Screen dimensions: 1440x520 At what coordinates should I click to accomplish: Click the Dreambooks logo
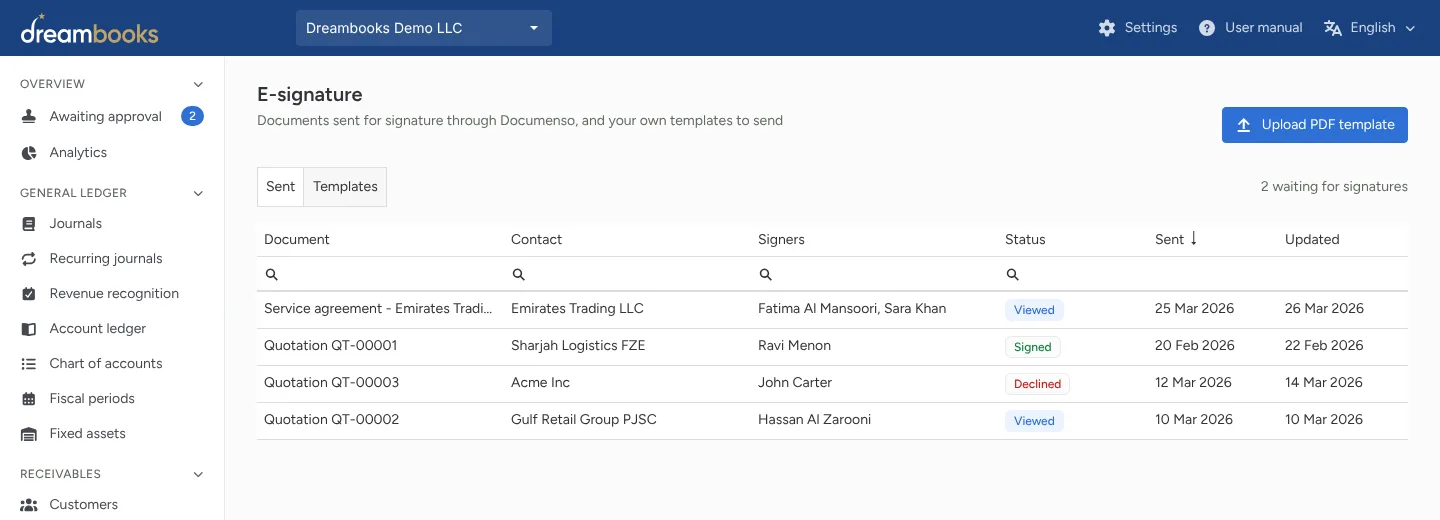89,29
